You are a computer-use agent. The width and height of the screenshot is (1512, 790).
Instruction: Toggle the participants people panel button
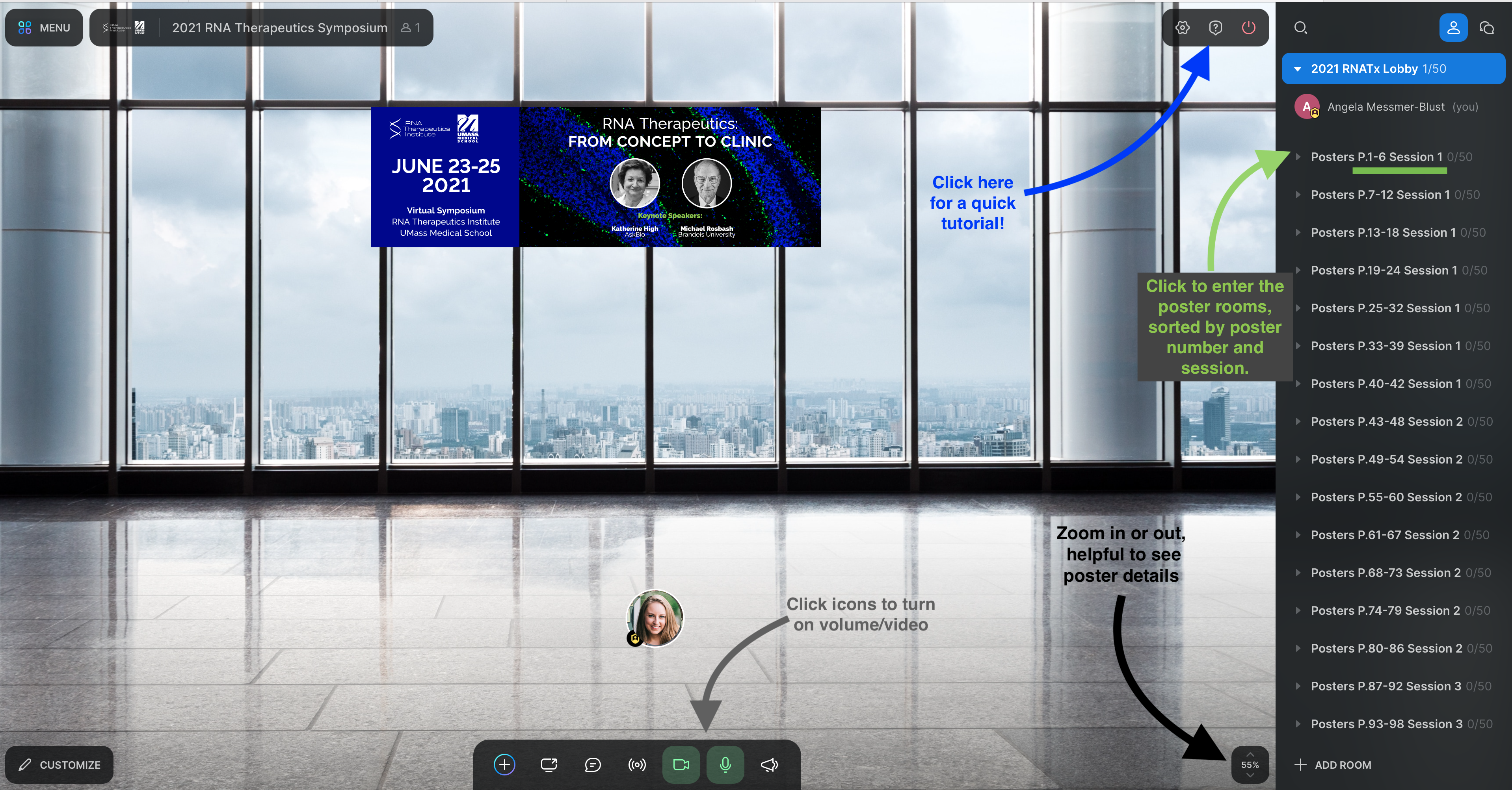(x=1453, y=28)
